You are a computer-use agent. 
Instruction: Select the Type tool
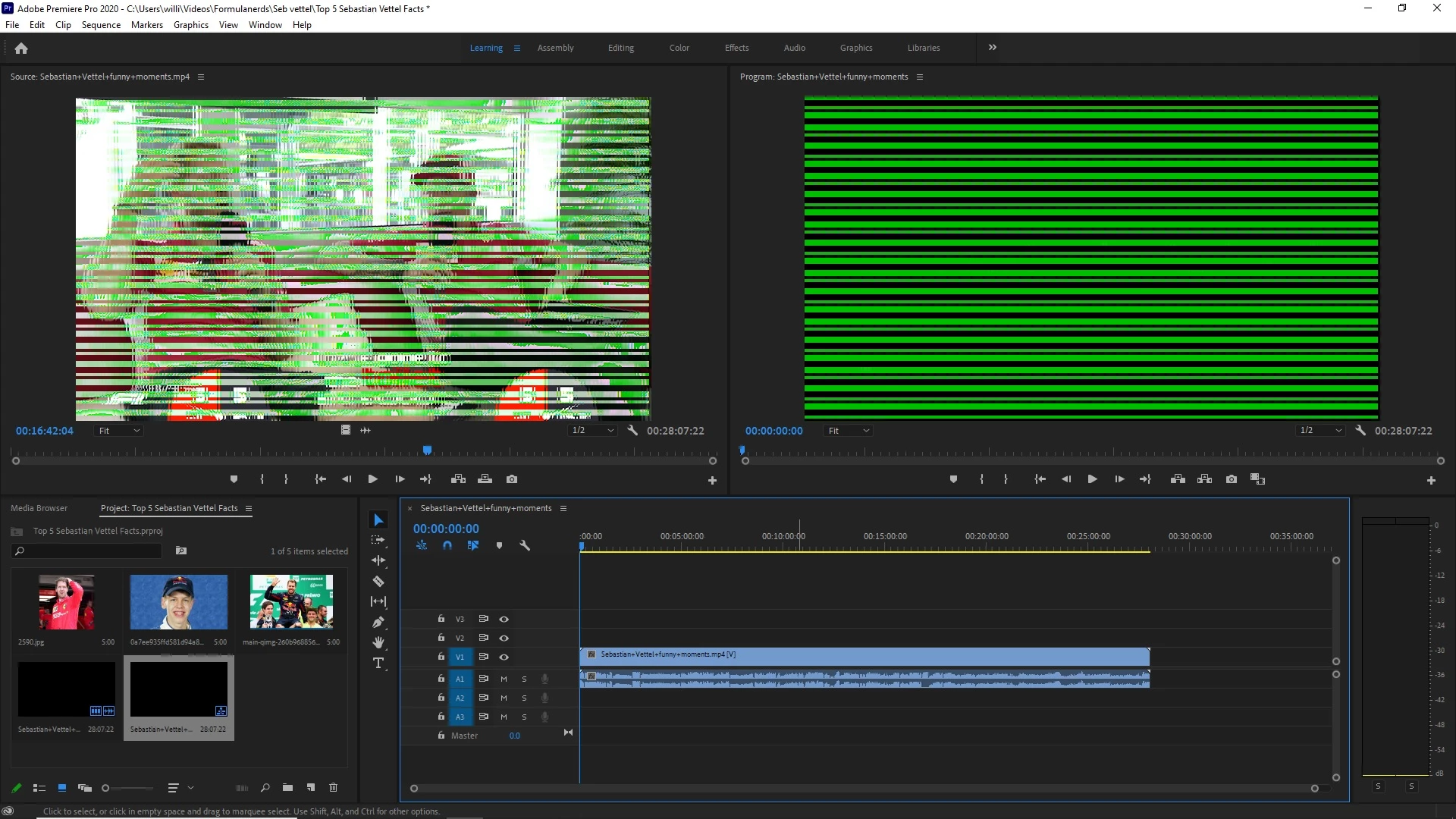coord(378,664)
